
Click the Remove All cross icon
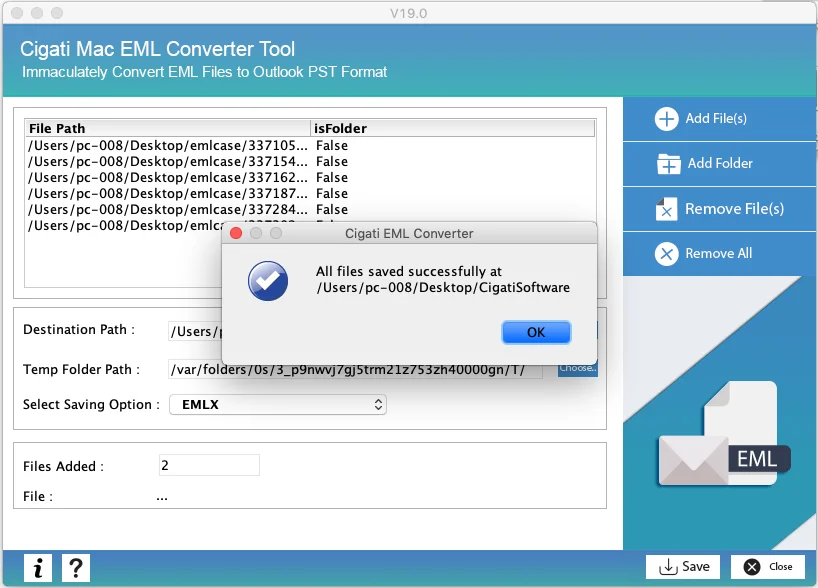(666, 254)
